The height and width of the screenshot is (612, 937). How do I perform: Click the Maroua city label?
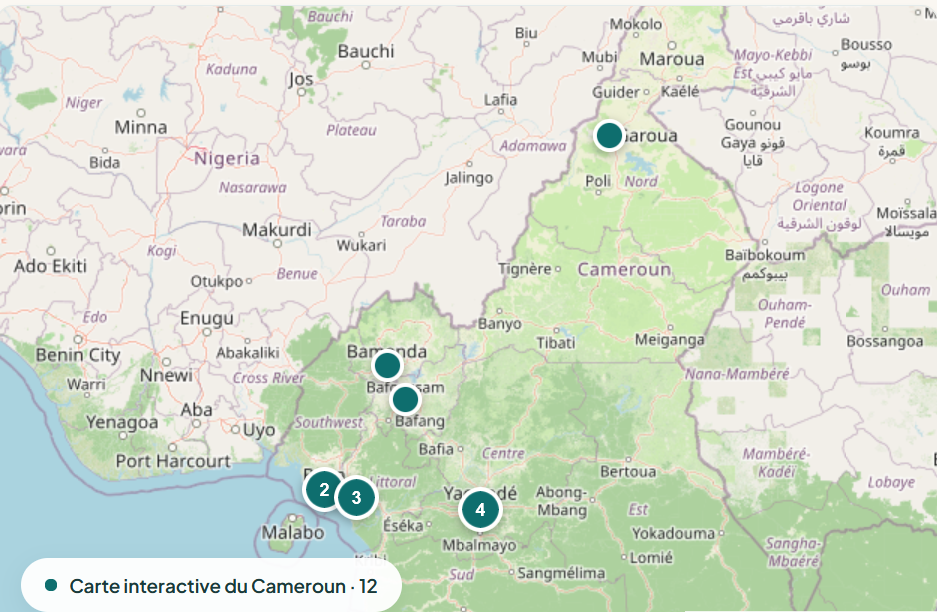[x=672, y=59]
